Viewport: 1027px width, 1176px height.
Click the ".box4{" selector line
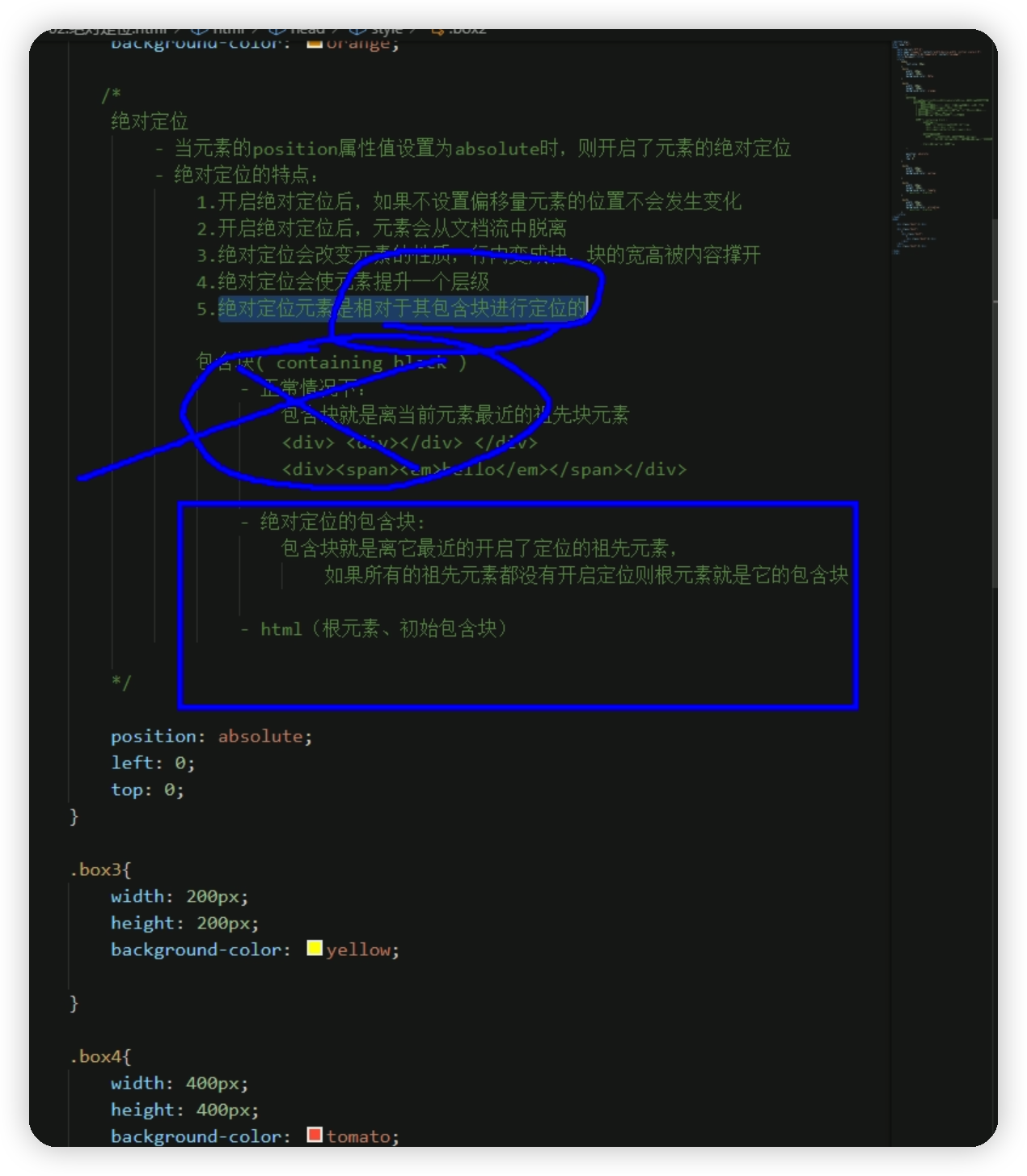tap(100, 1056)
